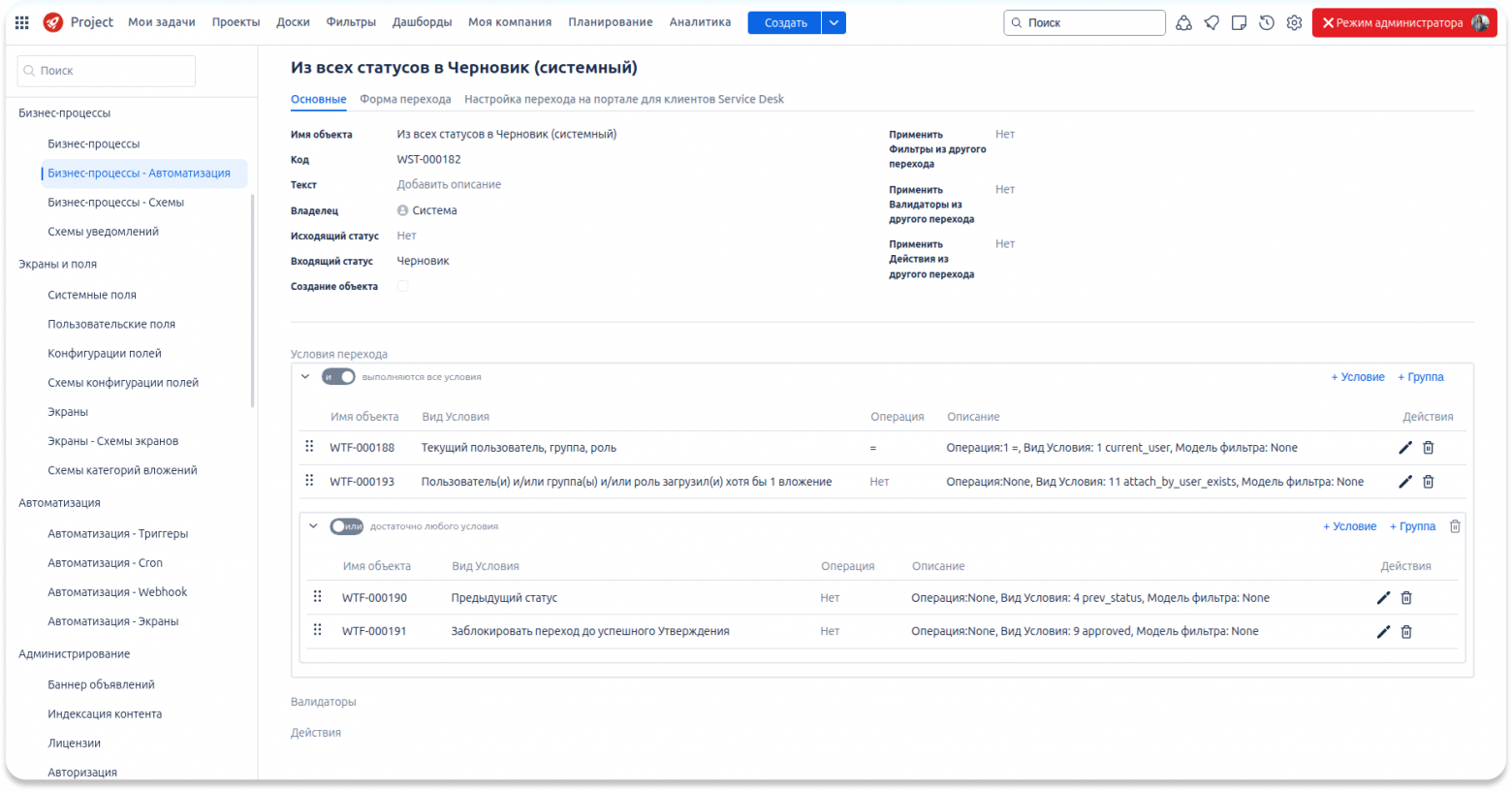This screenshot has width=1512, height=791.
Task: Edit condition WTF-000190 with pencil
Action: click(x=1383, y=598)
